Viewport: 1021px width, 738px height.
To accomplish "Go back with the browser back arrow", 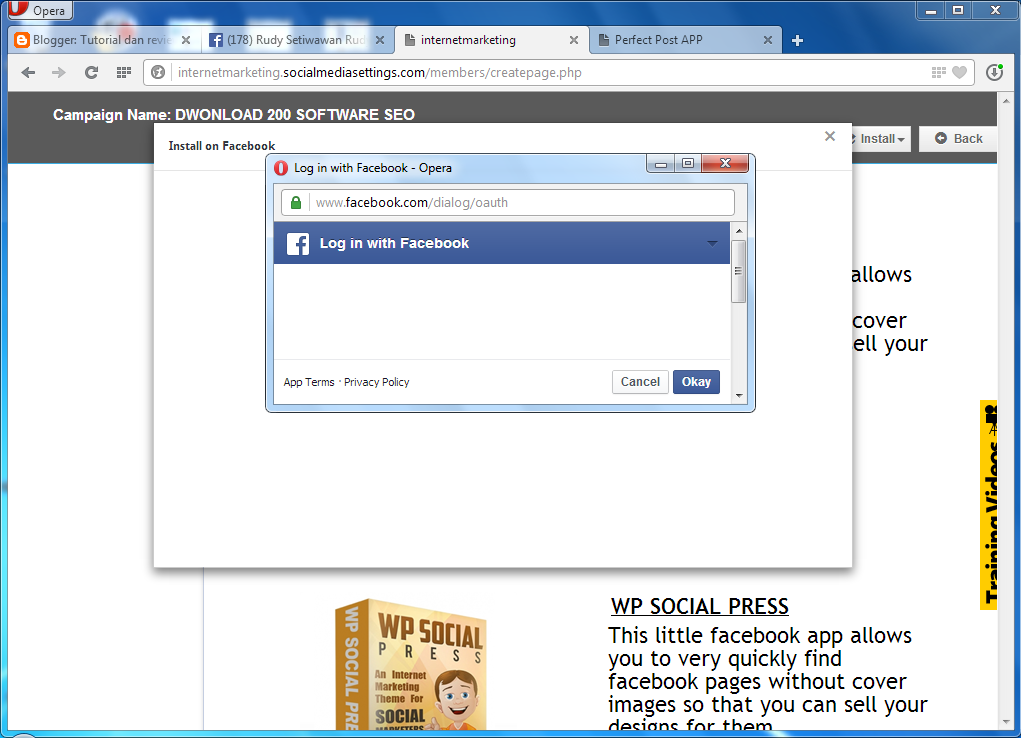I will [28, 72].
